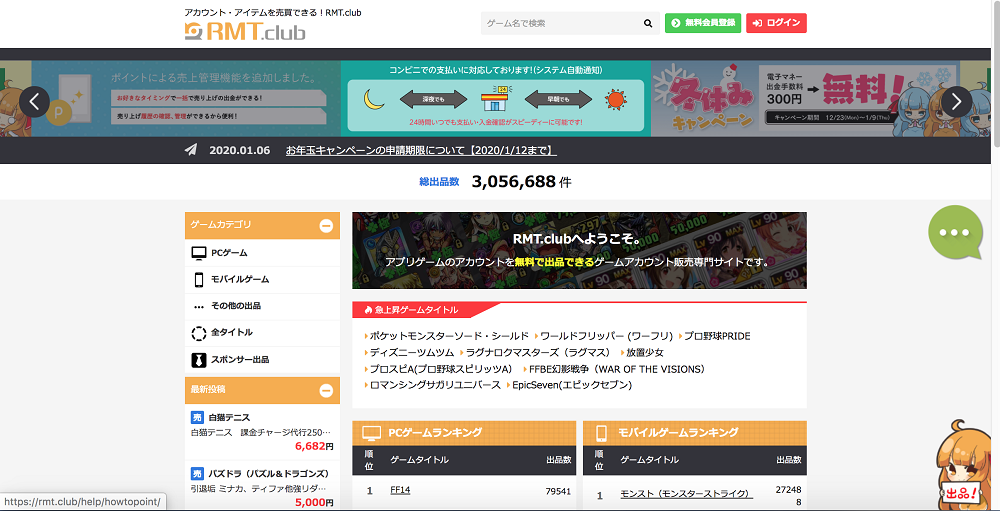The width and height of the screenshot is (1000, 511).
Task: Collapse the 最新投稿 panel
Action: (326, 390)
